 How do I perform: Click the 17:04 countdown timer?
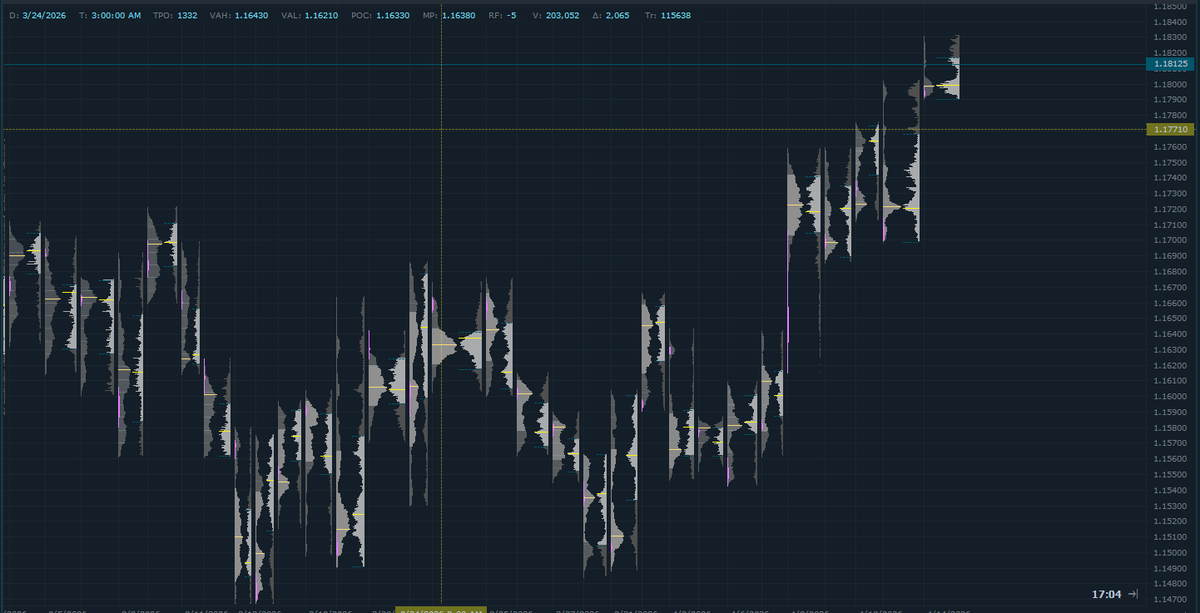click(1105, 594)
